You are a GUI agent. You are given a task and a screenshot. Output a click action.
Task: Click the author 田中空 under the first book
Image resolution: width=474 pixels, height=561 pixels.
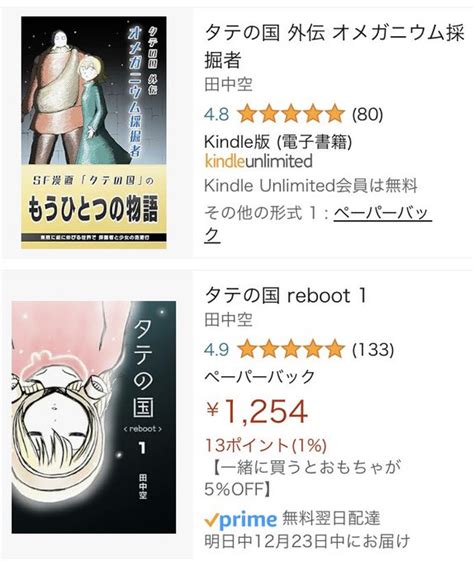coord(228,85)
